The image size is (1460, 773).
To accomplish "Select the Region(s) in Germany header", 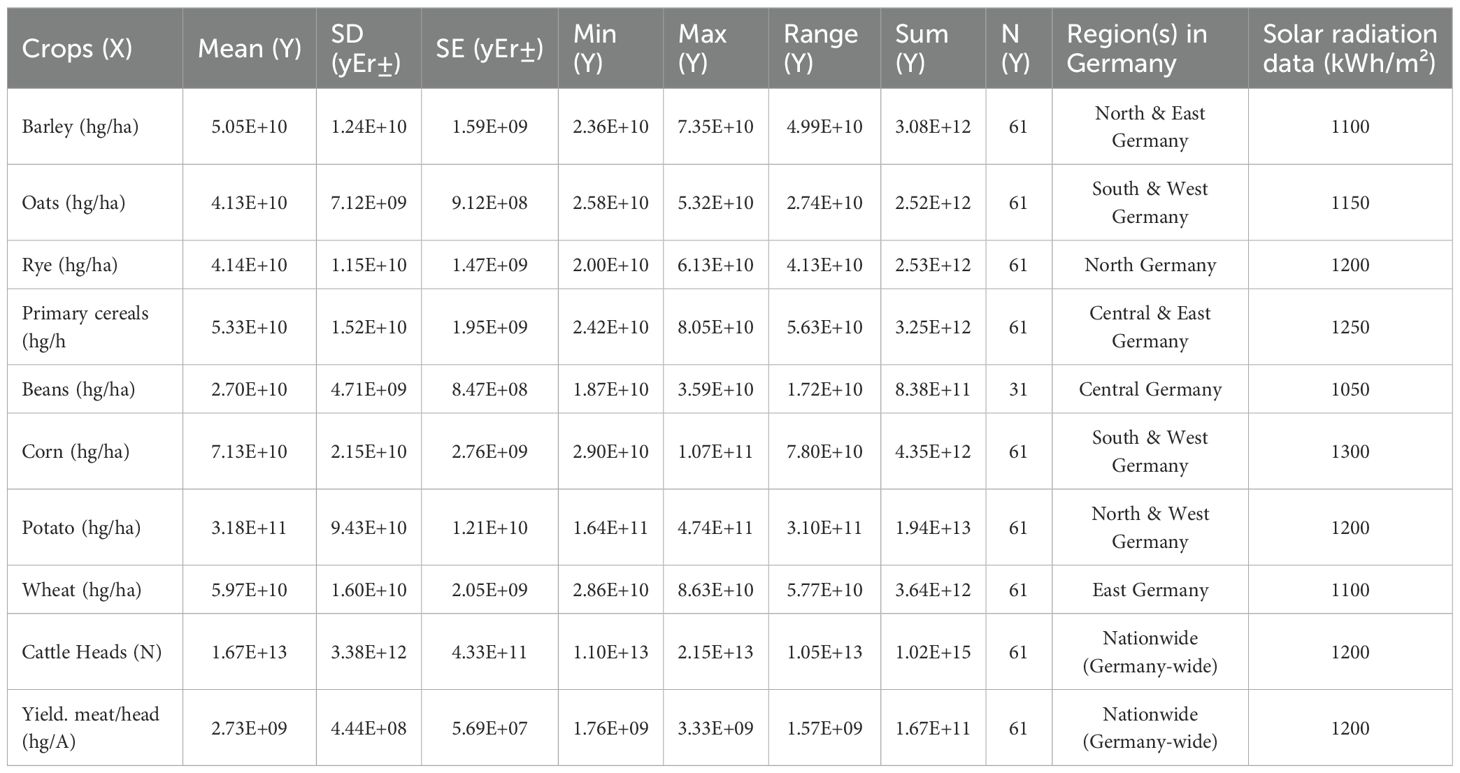I will (1137, 48).
